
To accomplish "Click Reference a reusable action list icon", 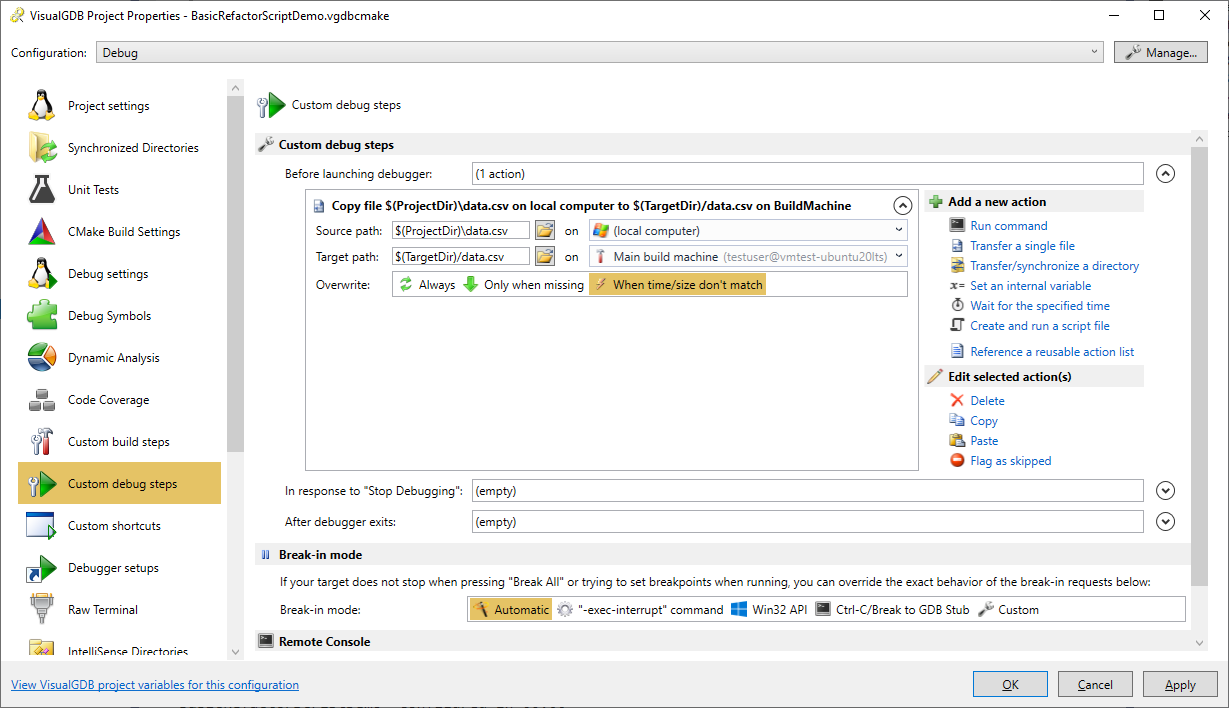I will [957, 351].
